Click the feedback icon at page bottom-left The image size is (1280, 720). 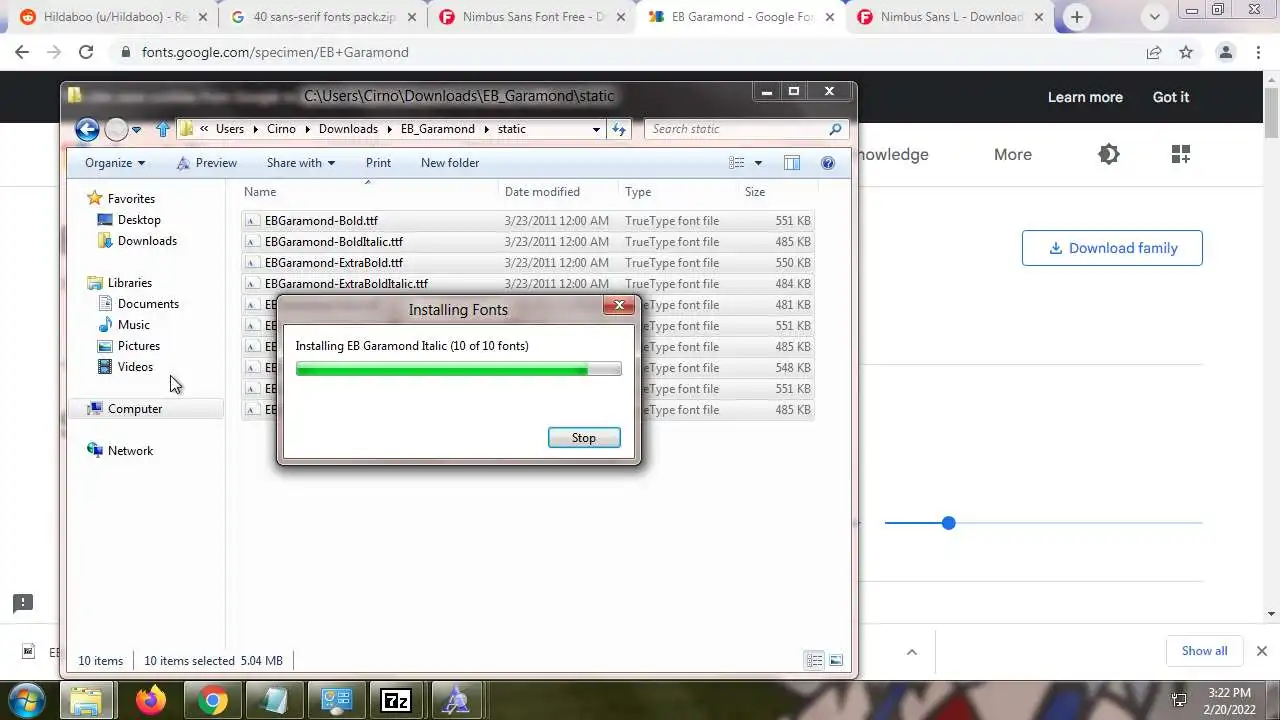point(23,603)
